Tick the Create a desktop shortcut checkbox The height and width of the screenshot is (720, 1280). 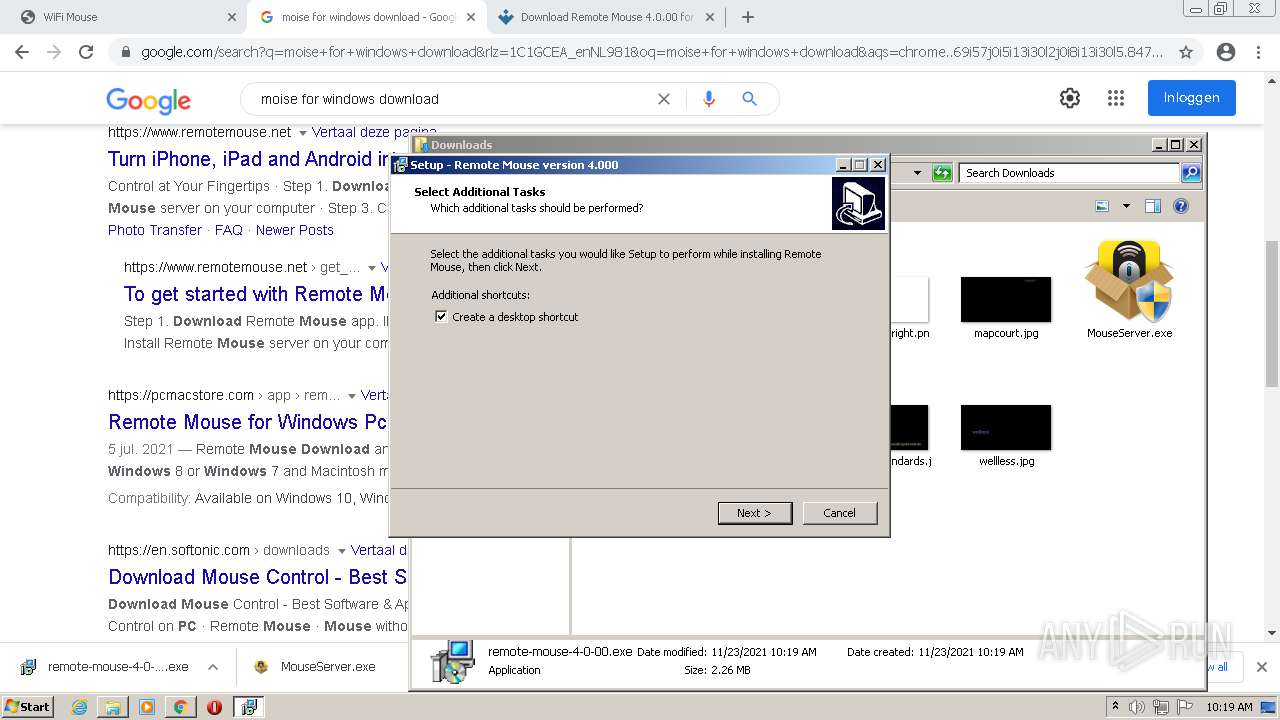point(441,316)
